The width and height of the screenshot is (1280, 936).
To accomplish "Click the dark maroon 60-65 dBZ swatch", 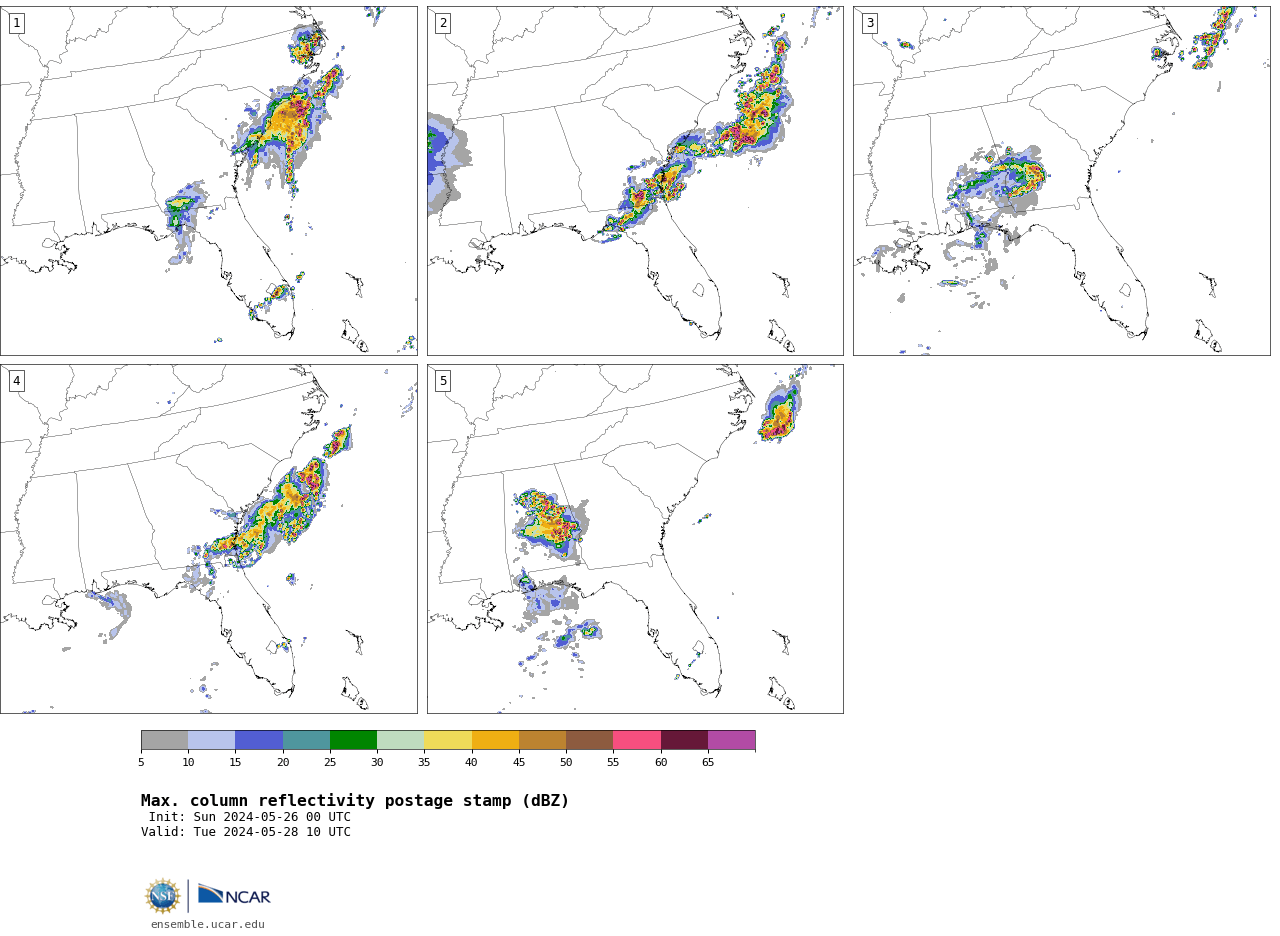I will point(684,740).
